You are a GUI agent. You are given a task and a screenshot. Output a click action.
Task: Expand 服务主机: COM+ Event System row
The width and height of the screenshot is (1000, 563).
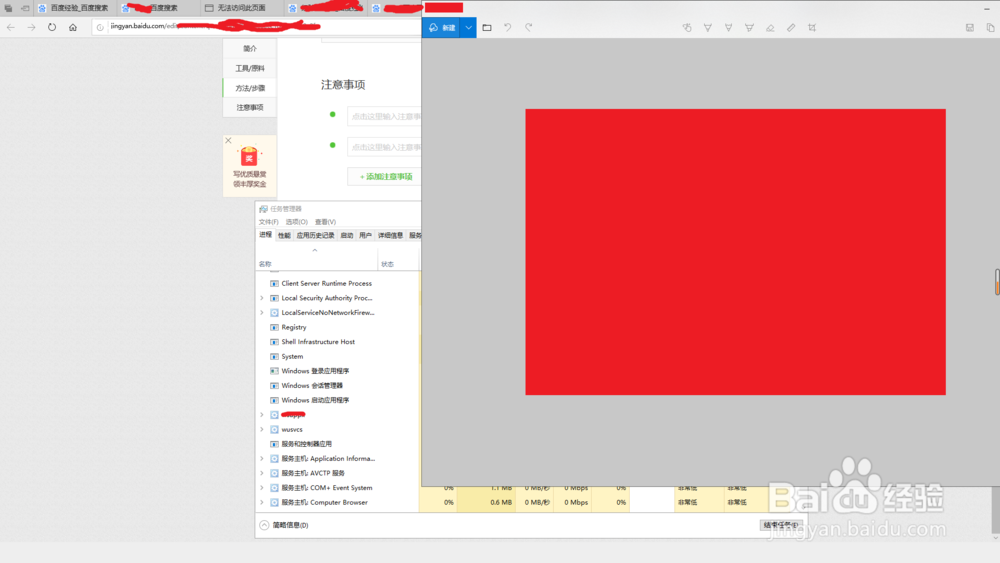pyautogui.click(x=261, y=488)
